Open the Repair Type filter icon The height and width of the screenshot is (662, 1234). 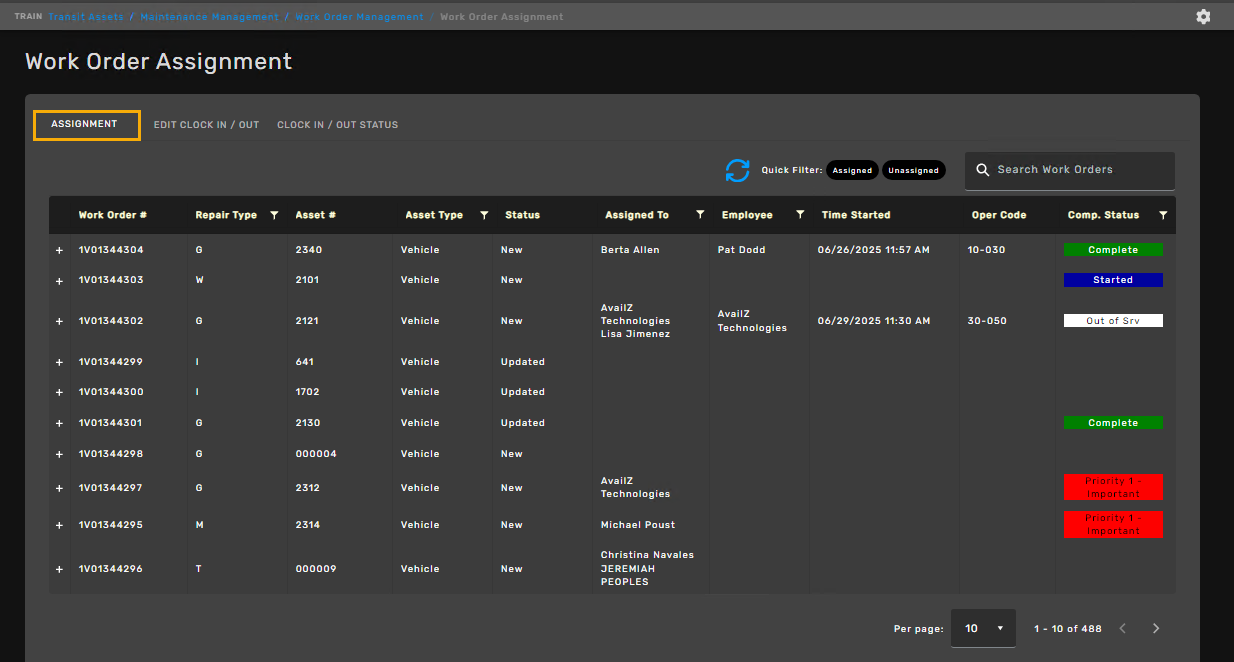[274, 215]
